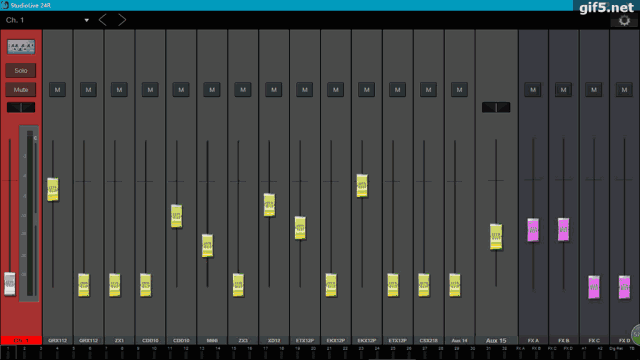Grab the XD12 yellow fader cap
This screenshot has height=360, width=640.
point(269,204)
